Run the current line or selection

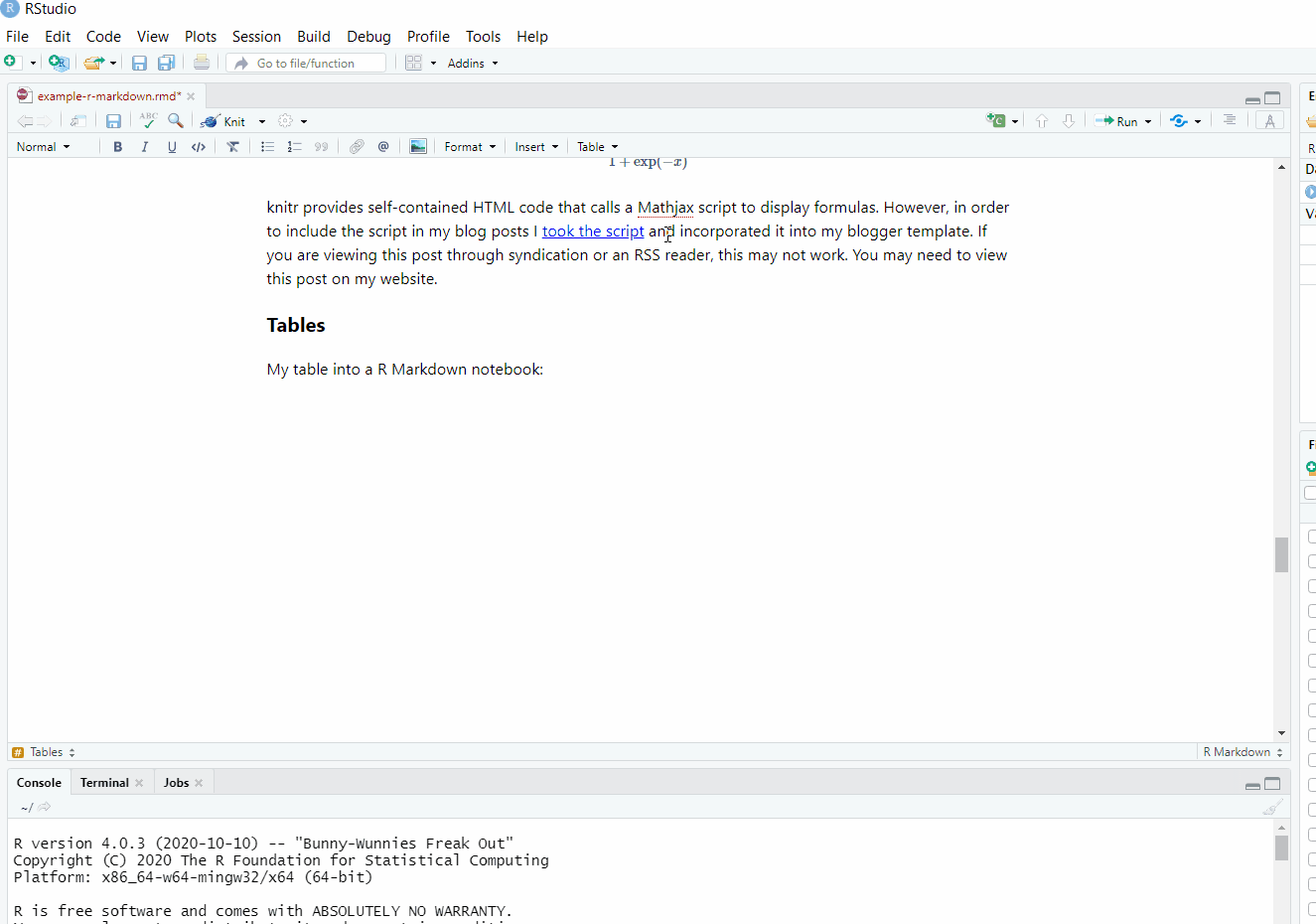[1116, 121]
